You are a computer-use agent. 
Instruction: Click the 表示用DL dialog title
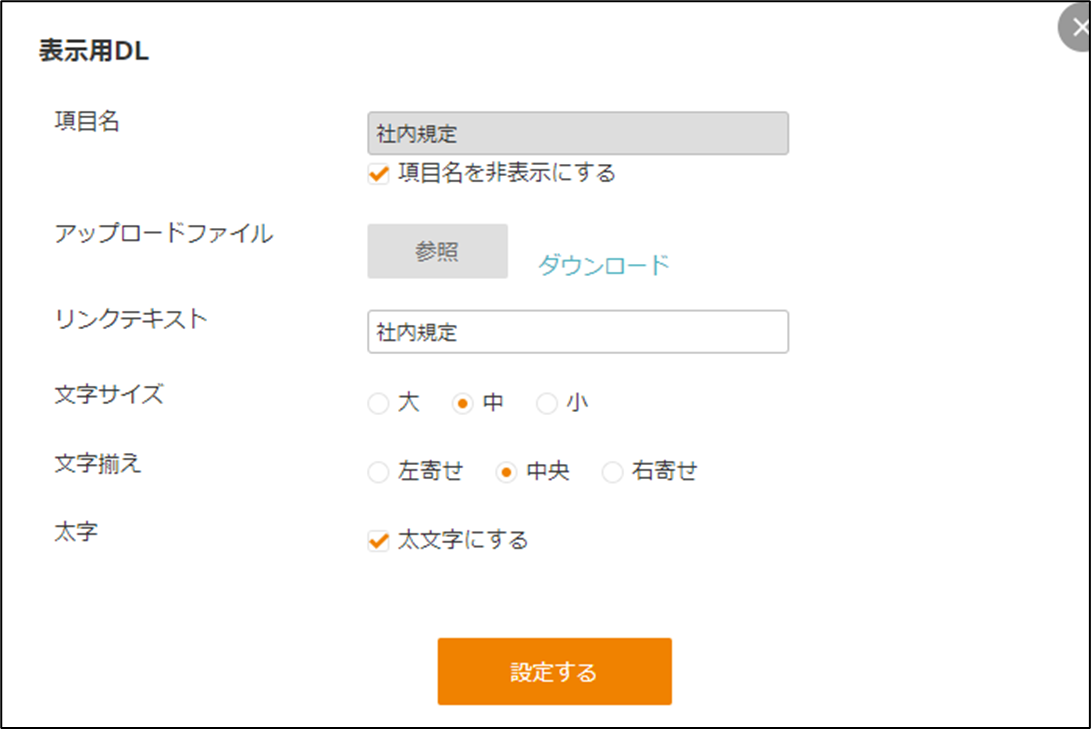click(94, 51)
